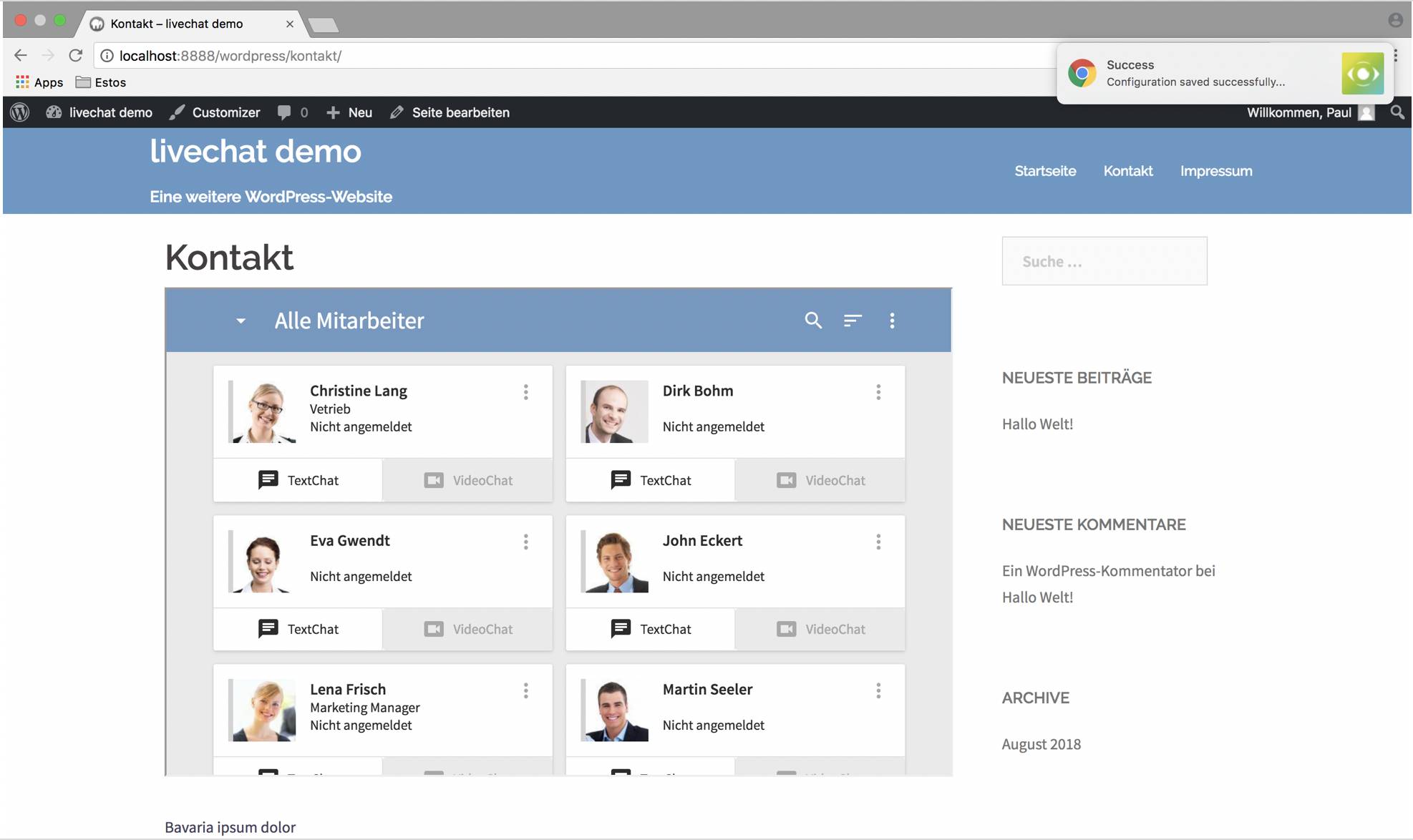This screenshot has height=840, width=1413.
Task: Open the Impressum navigation menu item
Action: coord(1215,171)
